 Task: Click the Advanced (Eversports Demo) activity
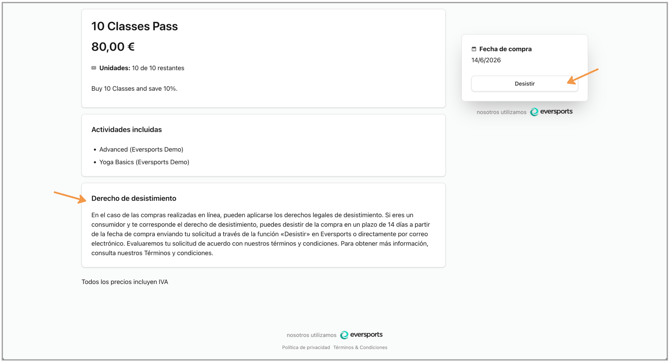point(141,149)
